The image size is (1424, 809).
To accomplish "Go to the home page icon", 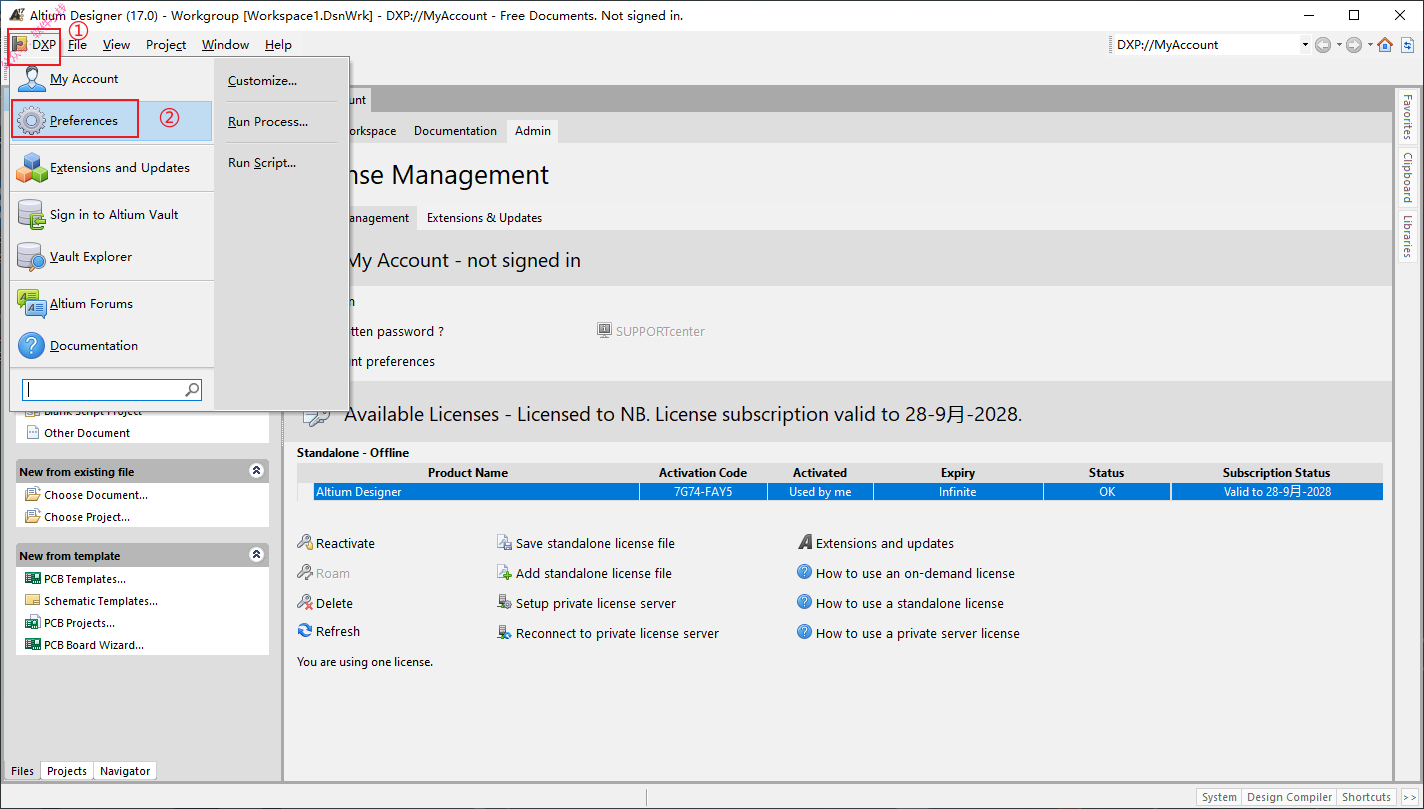I will pos(1385,44).
